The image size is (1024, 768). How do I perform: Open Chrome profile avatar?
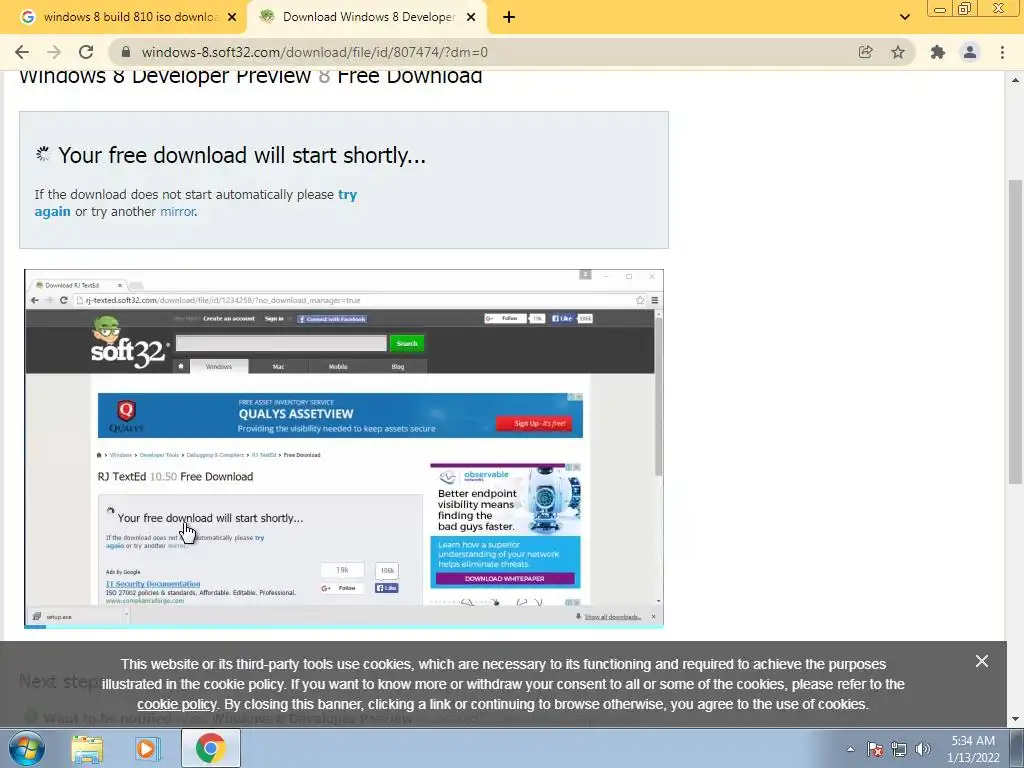(x=970, y=52)
